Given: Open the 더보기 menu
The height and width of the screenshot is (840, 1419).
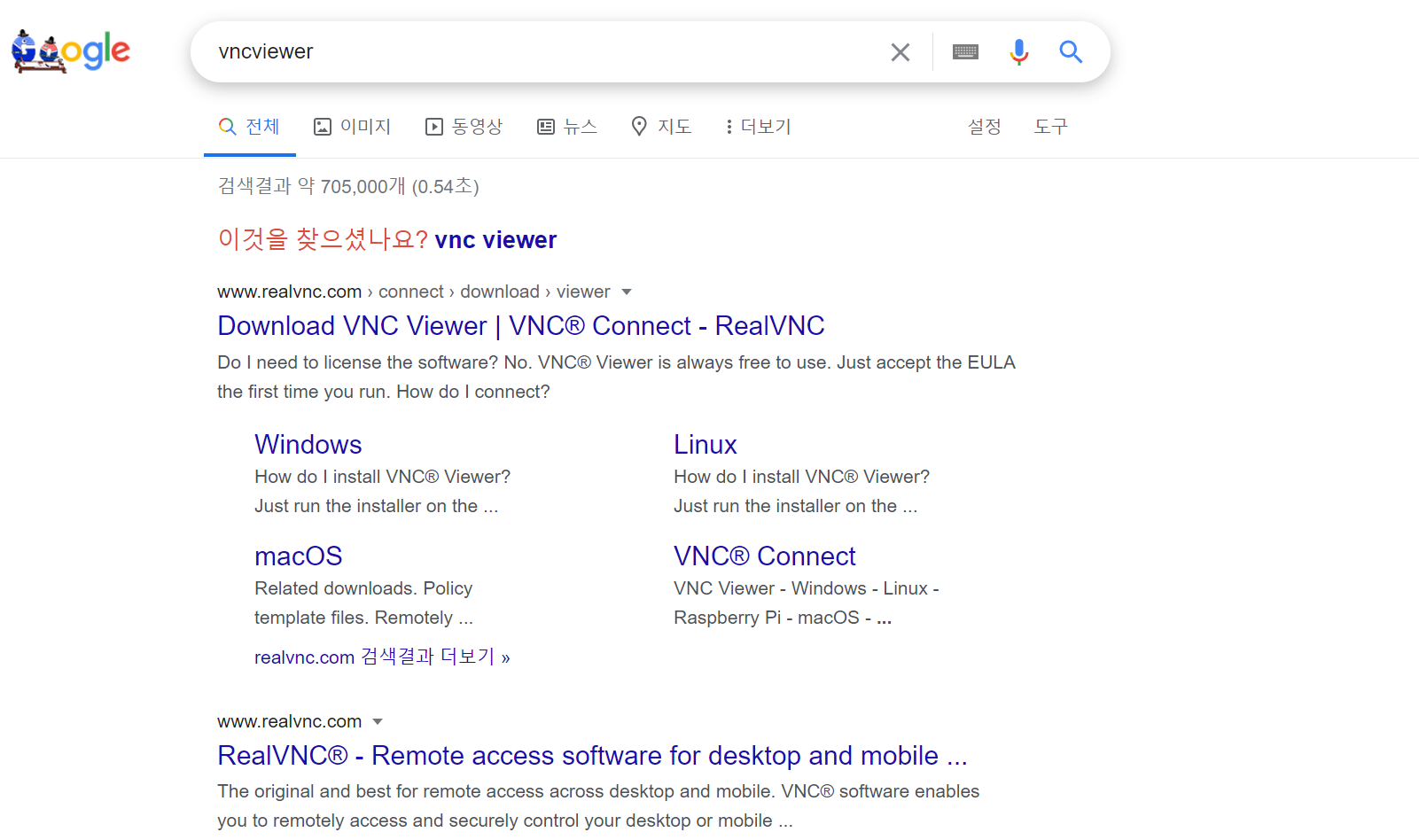Looking at the screenshot, I should (x=758, y=127).
